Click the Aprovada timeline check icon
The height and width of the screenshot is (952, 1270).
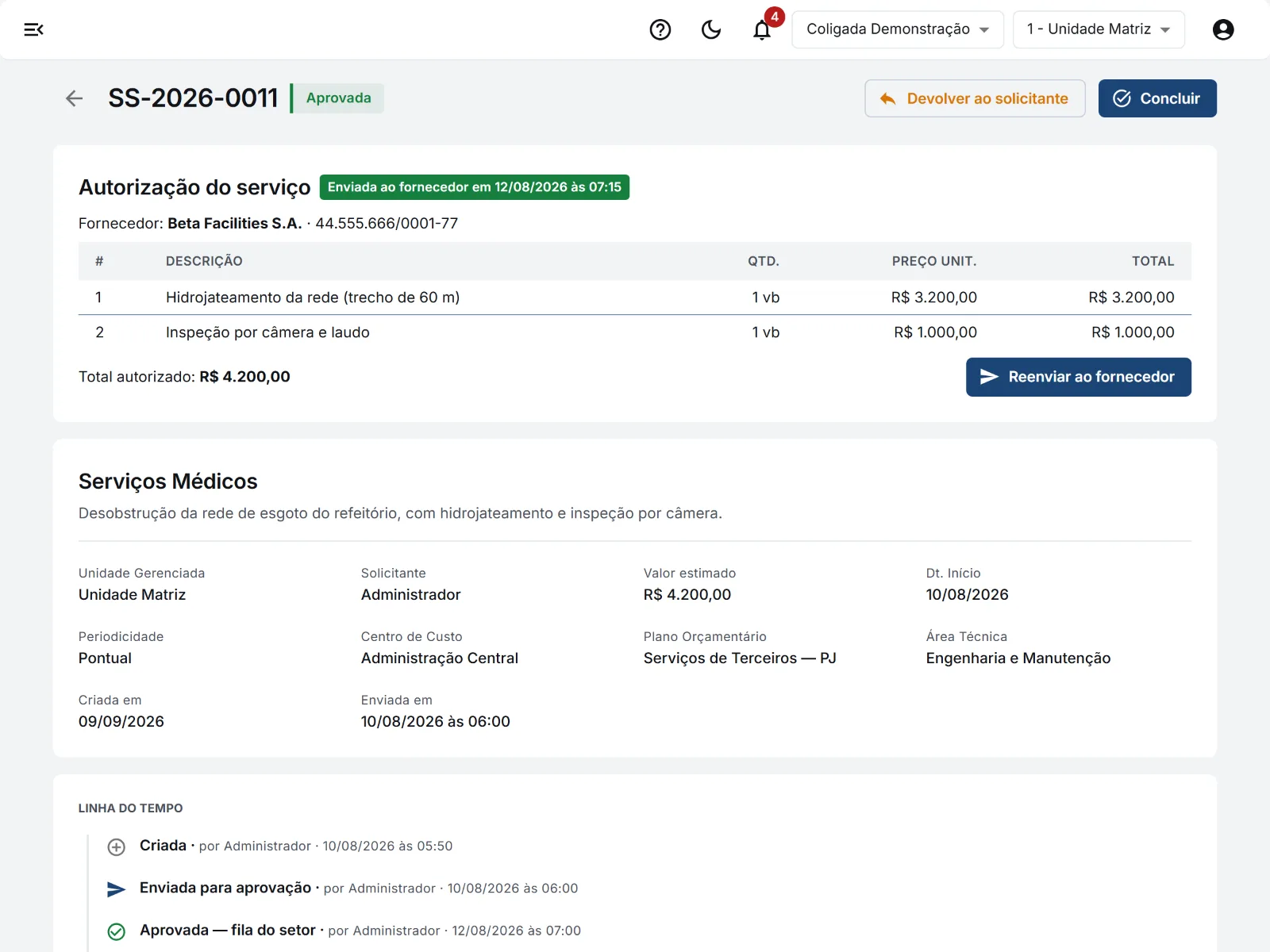117,931
